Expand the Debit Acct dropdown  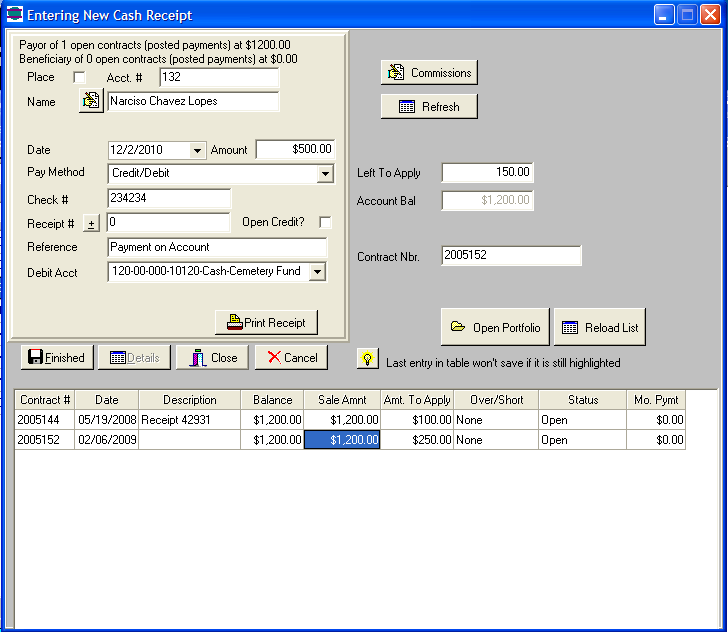click(318, 272)
